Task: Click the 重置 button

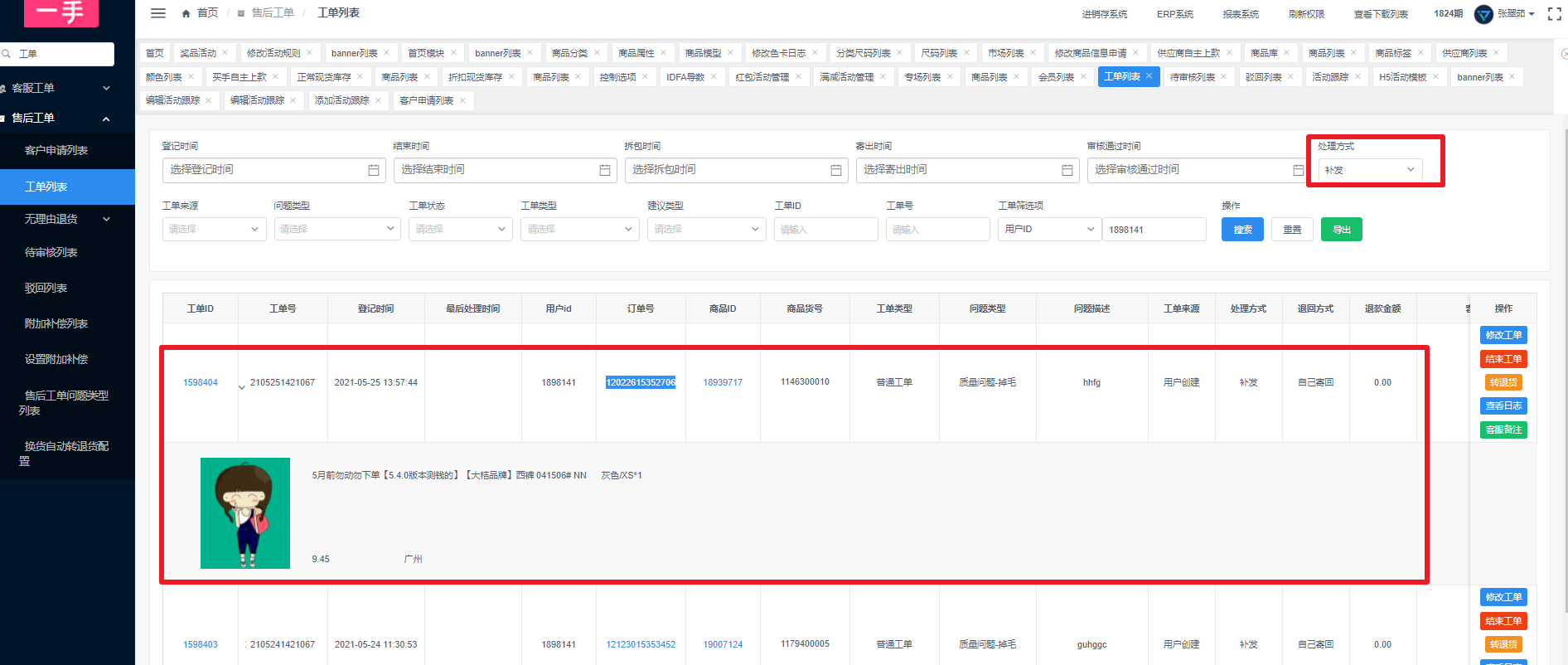Action: [x=1292, y=230]
